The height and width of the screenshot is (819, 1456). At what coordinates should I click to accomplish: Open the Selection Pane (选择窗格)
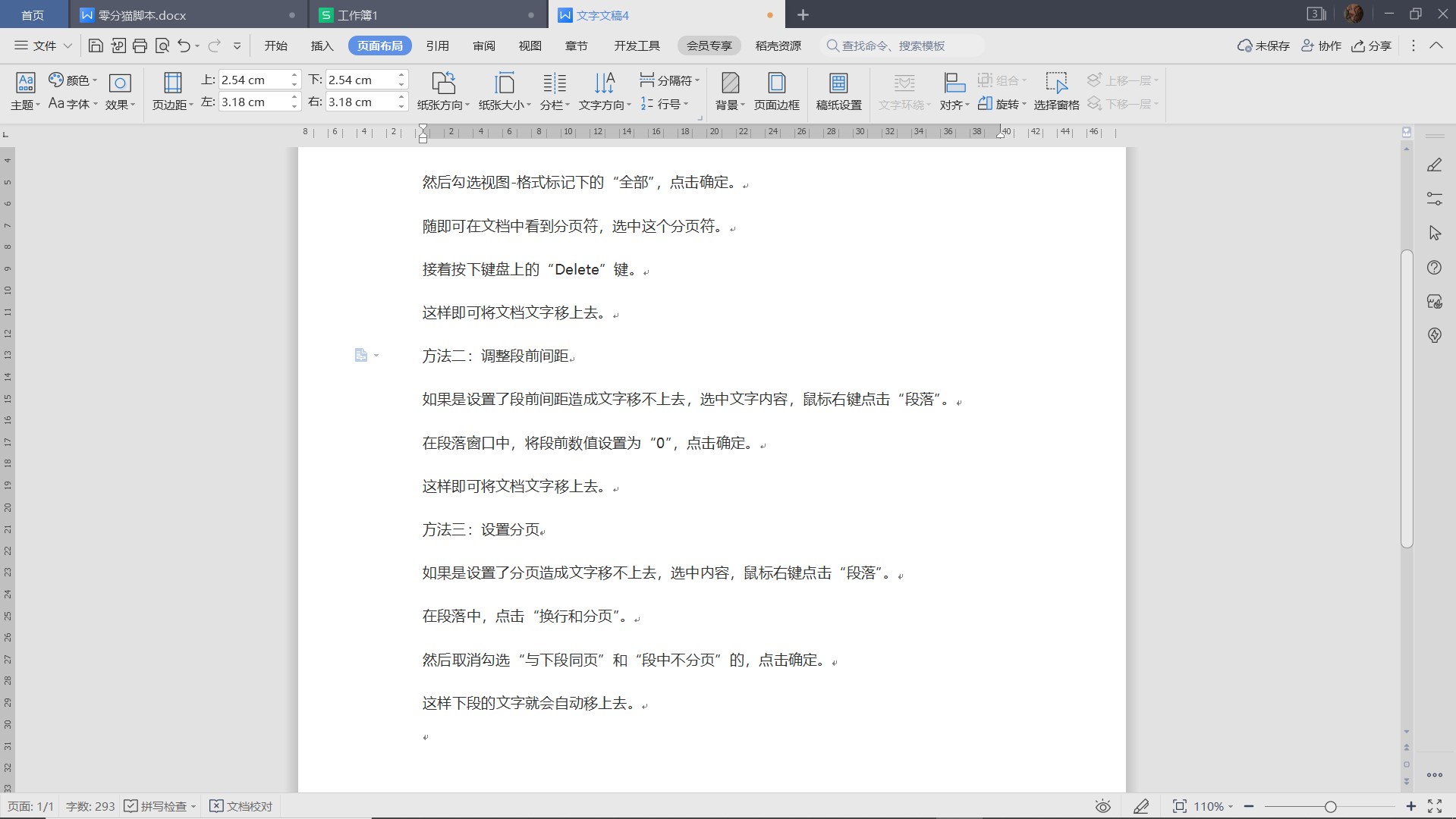[x=1056, y=91]
